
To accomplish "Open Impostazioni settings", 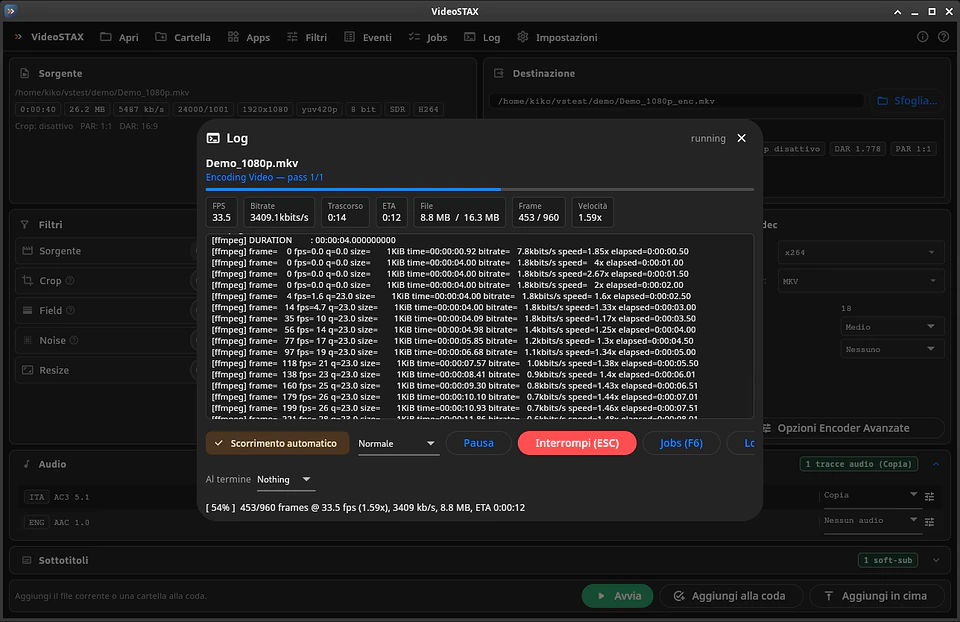I will pos(557,37).
